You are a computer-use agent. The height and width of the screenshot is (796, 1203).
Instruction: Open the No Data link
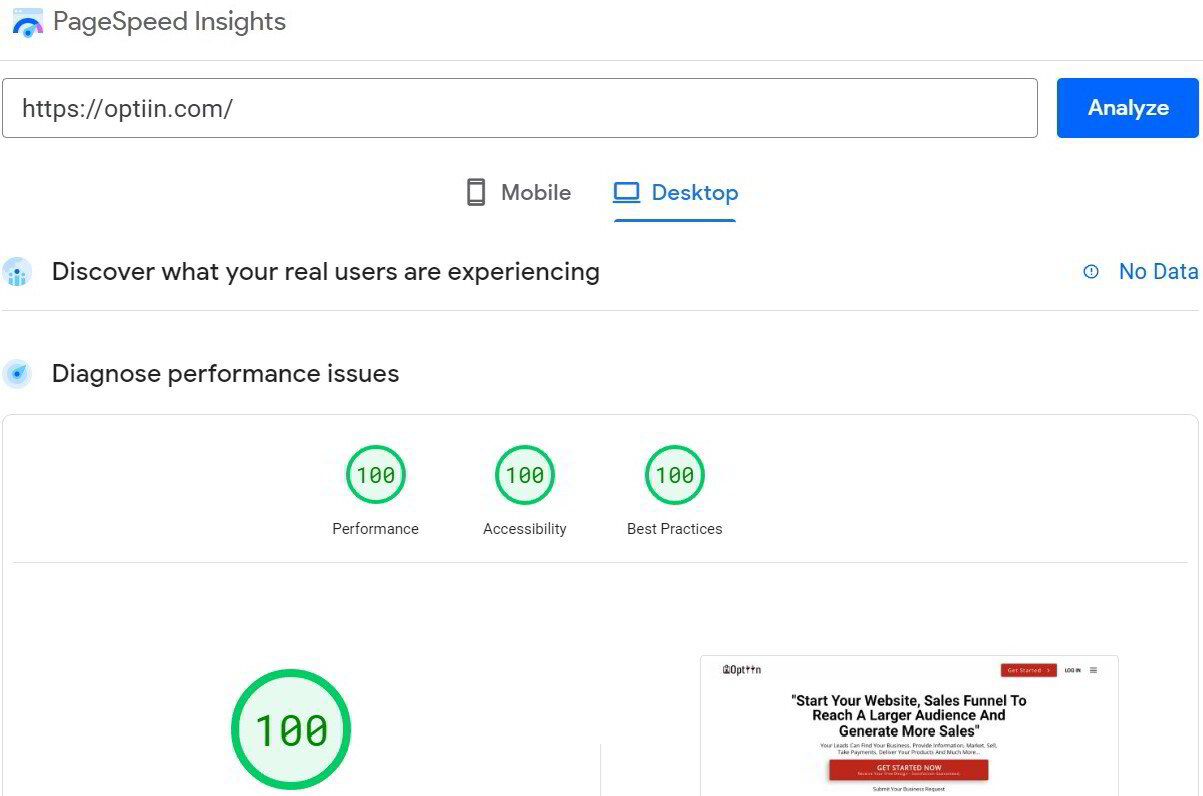pos(1158,271)
